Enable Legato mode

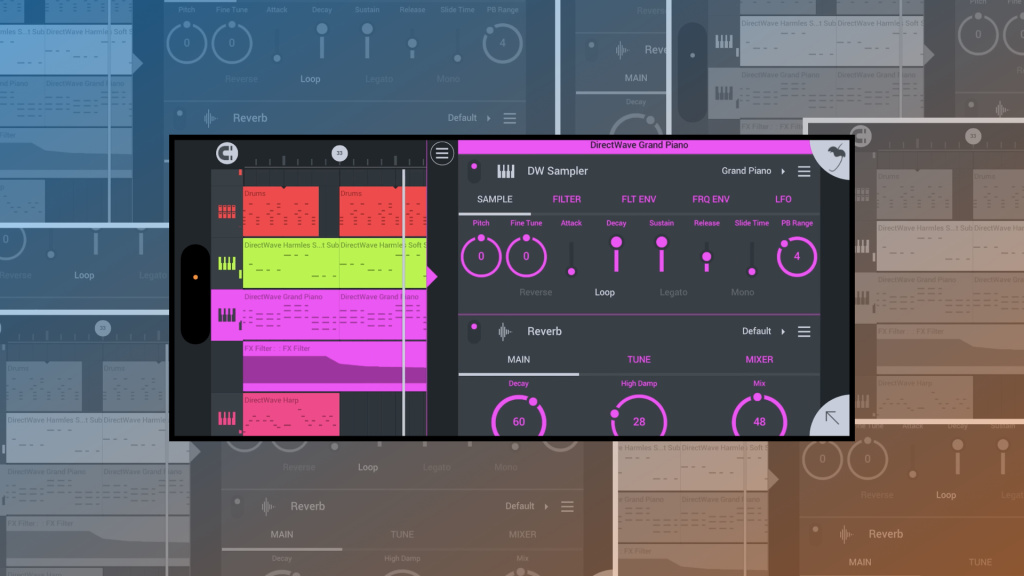pyautogui.click(x=673, y=293)
